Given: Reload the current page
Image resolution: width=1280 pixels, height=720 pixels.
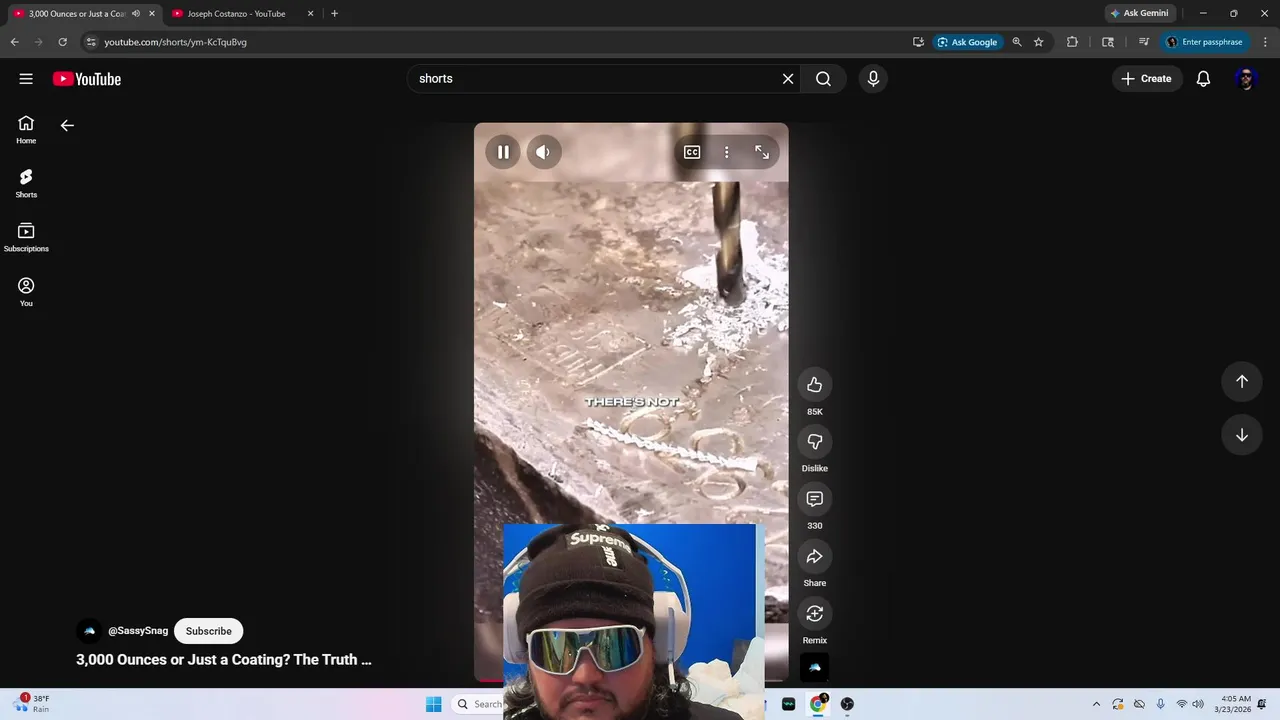Looking at the screenshot, I should 62,42.
